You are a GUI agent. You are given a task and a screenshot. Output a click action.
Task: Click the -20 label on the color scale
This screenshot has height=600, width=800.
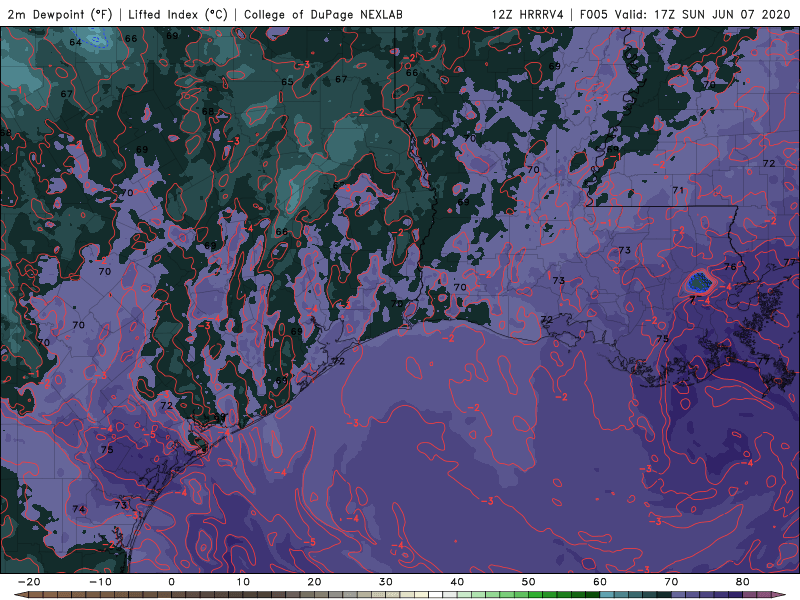click(x=29, y=582)
